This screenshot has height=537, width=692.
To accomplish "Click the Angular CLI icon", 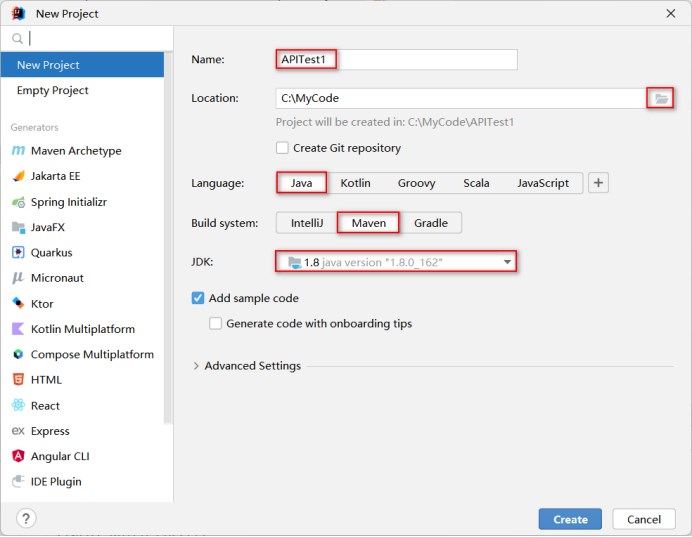I will [18, 456].
